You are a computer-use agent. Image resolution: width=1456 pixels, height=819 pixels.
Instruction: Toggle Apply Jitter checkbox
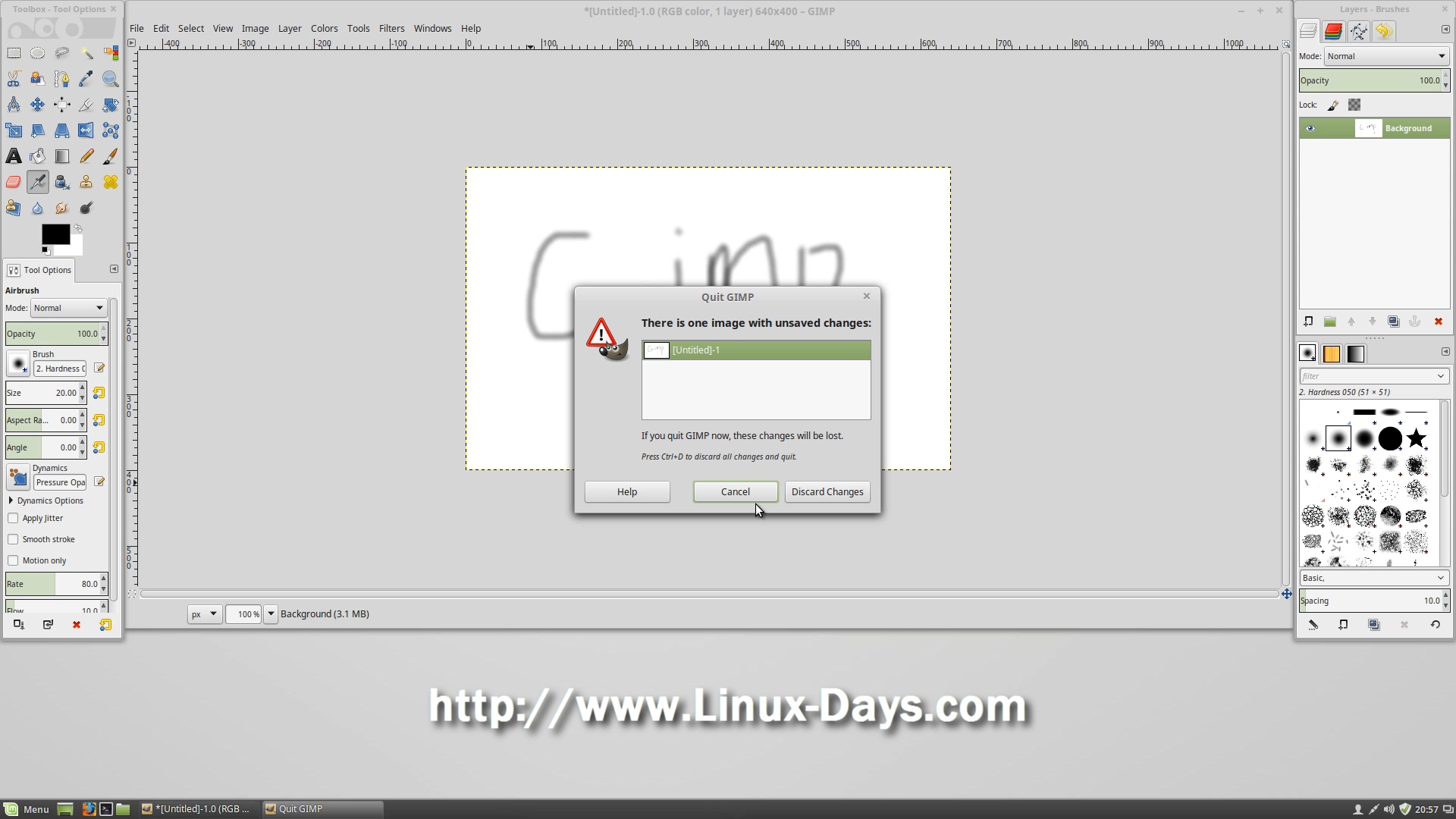pos(13,519)
